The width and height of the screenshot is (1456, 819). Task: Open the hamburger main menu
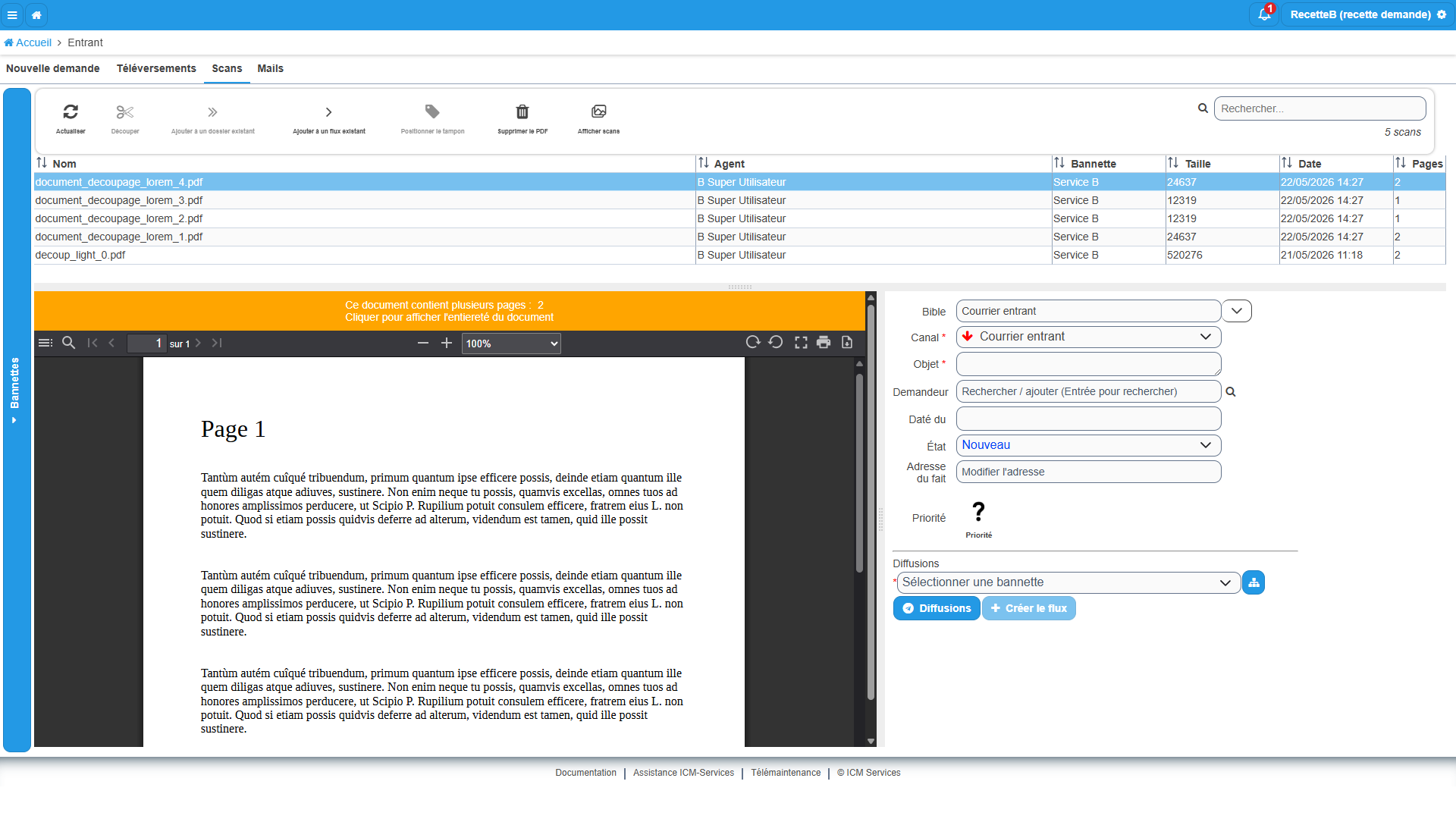12,14
